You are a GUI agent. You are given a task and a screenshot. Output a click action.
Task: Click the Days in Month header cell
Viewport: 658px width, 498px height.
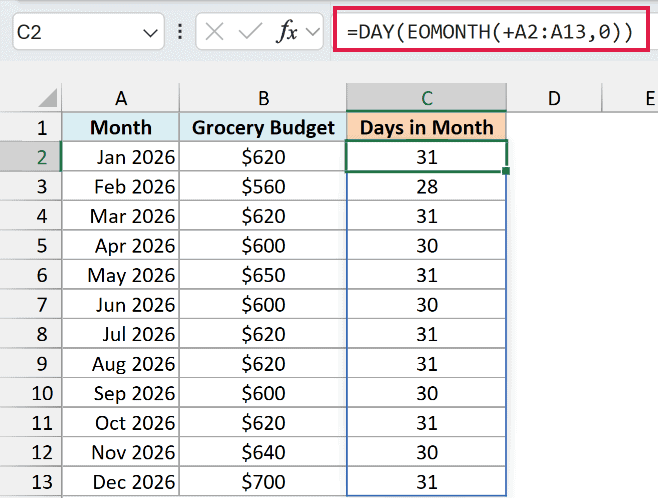(426, 127)
